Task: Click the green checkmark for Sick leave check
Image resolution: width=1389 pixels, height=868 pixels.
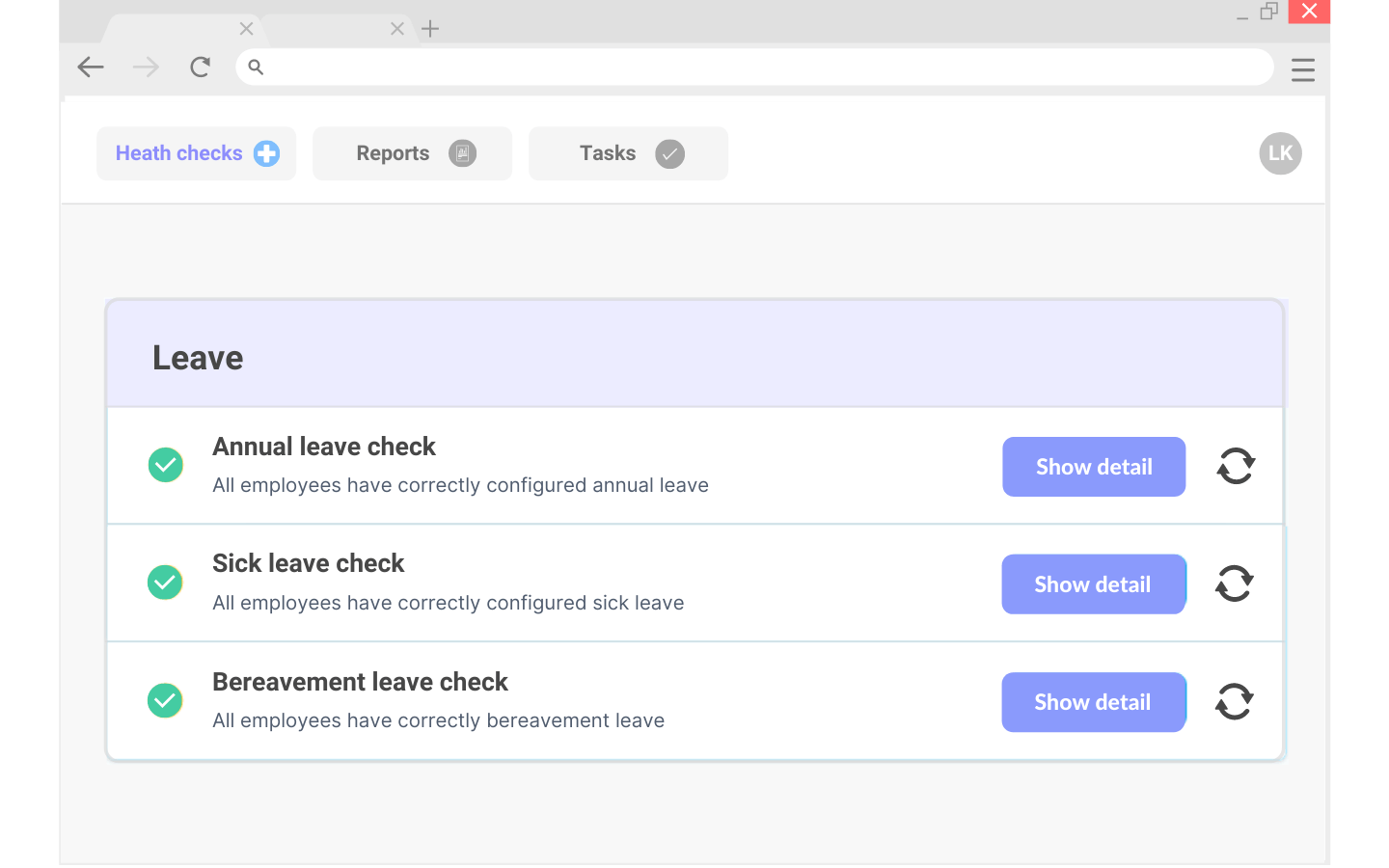Action: click(x=165, y=583)
